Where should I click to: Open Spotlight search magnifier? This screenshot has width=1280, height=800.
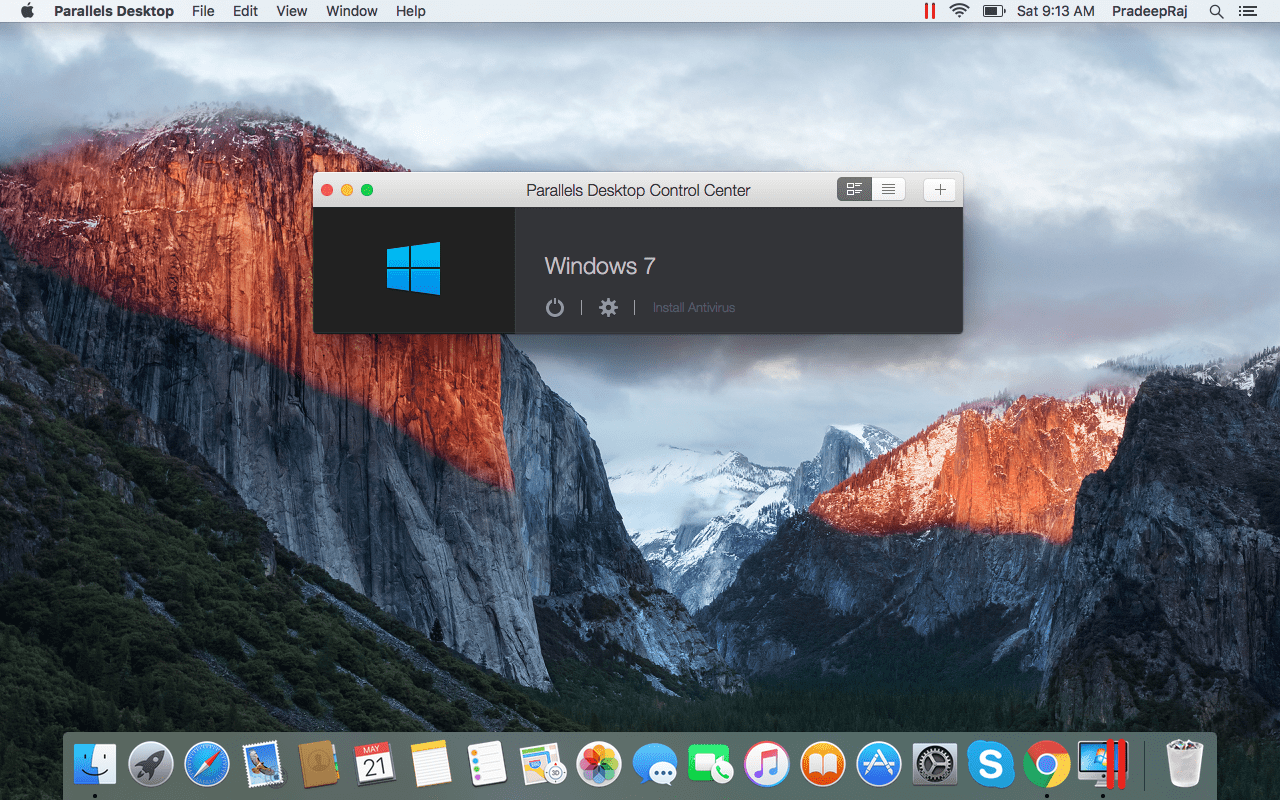(x=1216, y=11)
